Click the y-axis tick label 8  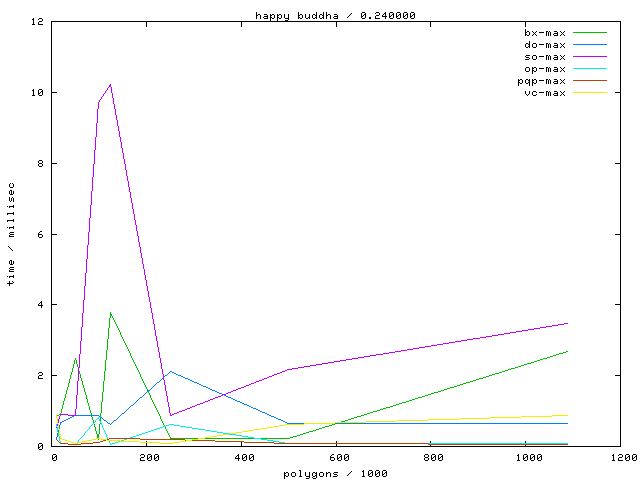coord(40,164)
